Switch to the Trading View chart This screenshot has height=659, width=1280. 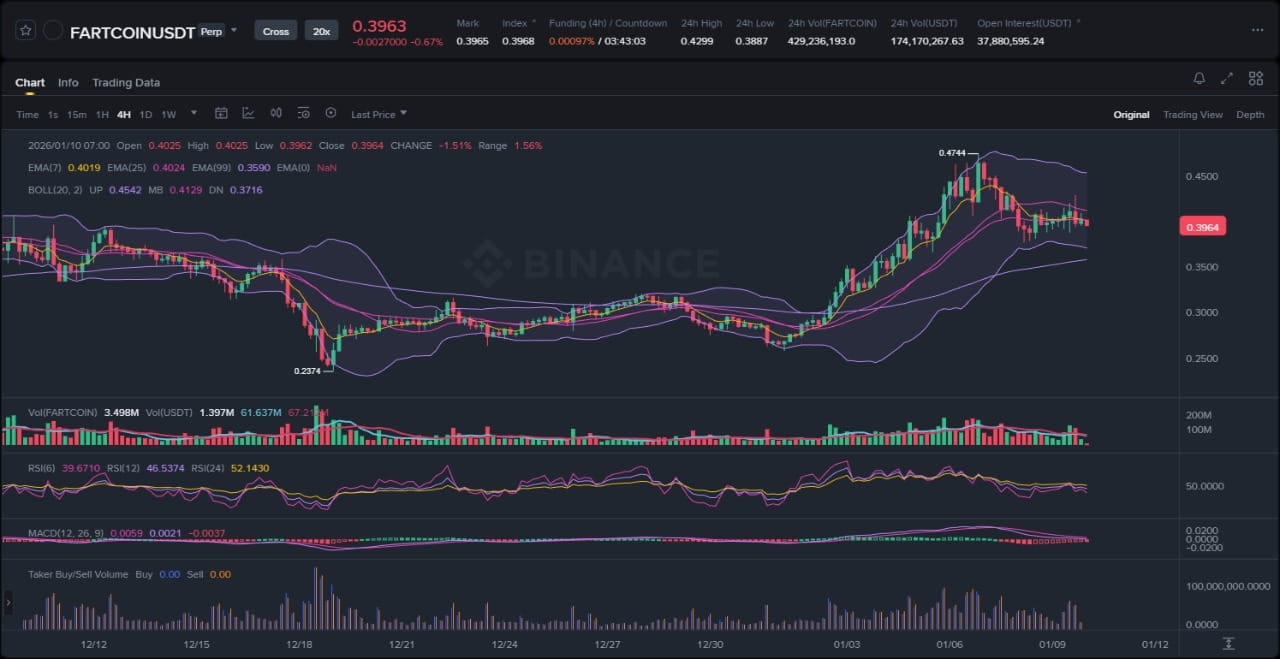1192,114
